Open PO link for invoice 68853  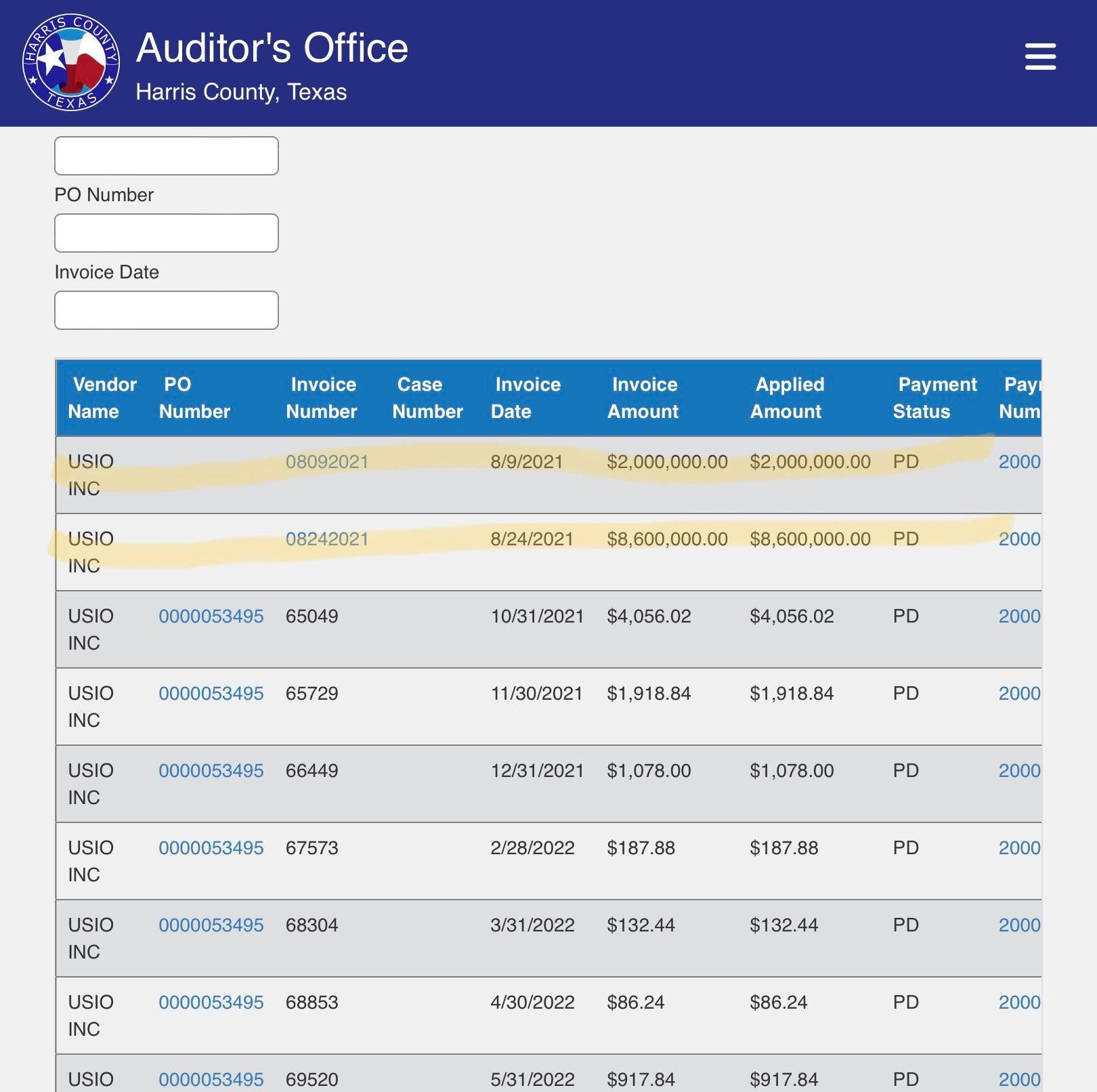click(211, 1003)
